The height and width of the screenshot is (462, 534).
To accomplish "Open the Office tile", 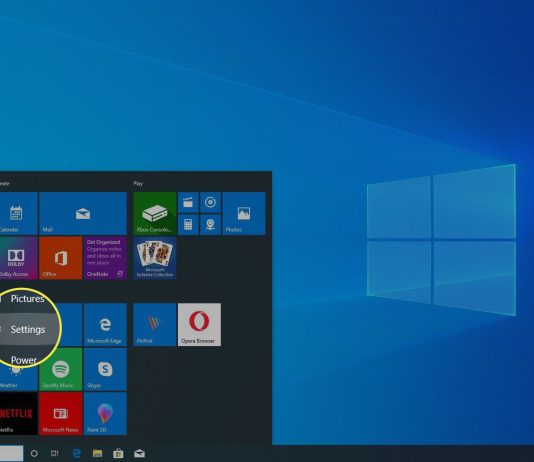I will [x=61, y=258].
